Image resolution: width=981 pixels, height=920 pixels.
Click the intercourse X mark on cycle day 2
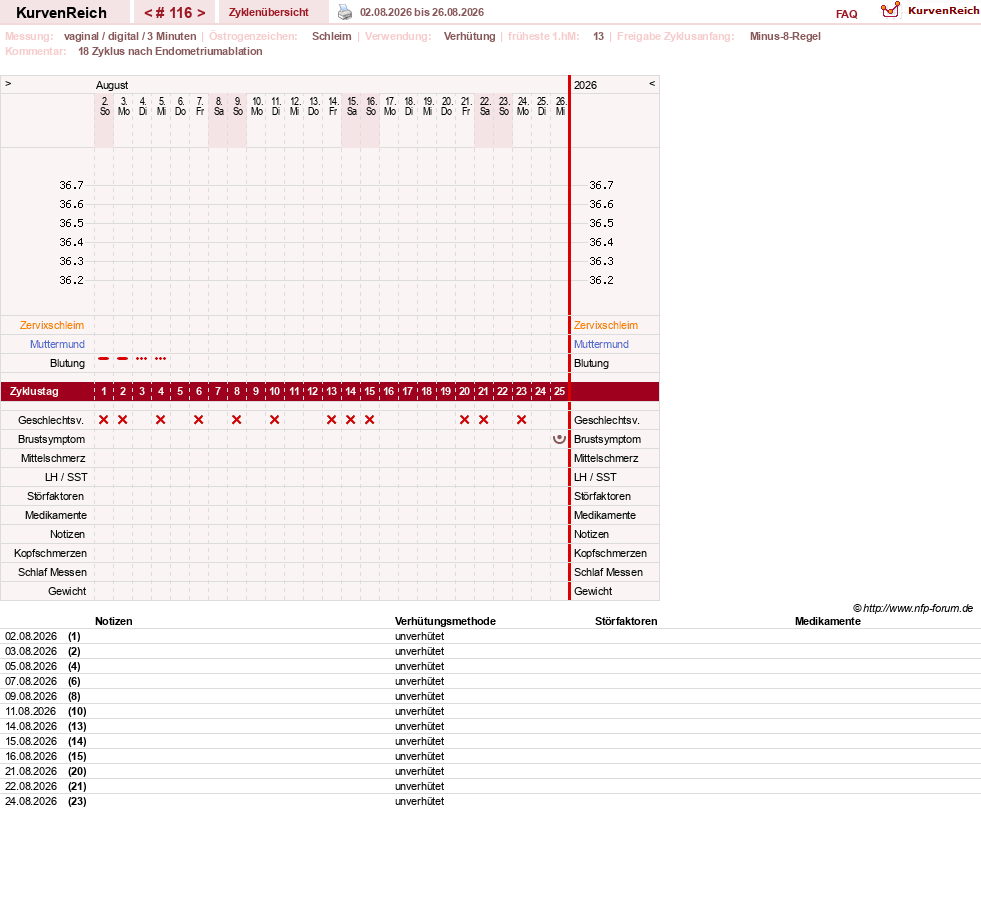(123, 420)
